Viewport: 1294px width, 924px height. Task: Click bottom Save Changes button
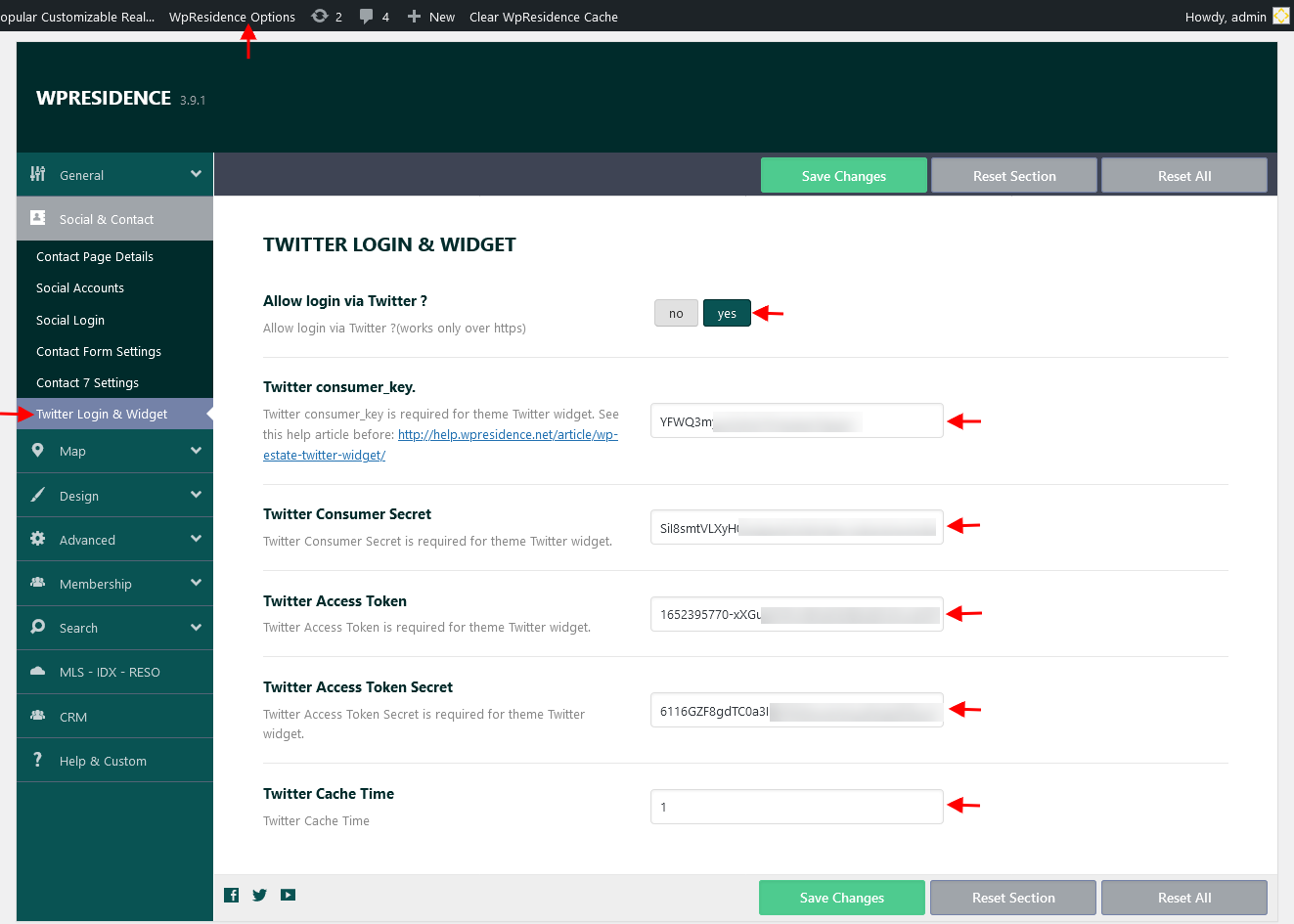(842, 898)
